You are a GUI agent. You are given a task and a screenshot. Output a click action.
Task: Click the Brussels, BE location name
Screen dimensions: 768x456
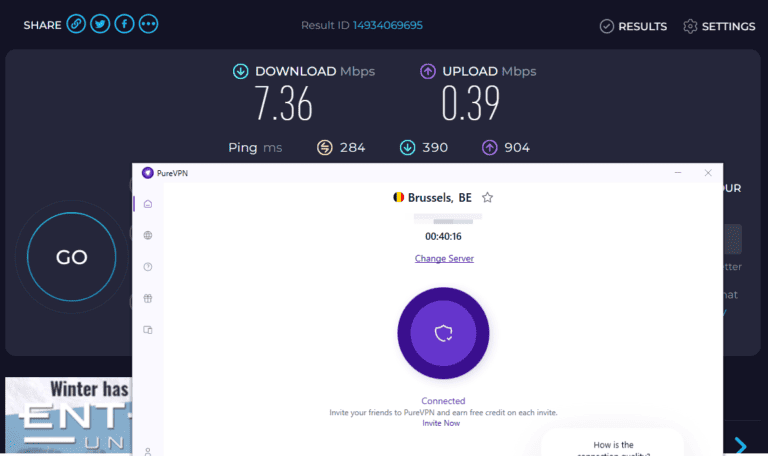click(440, 198)
